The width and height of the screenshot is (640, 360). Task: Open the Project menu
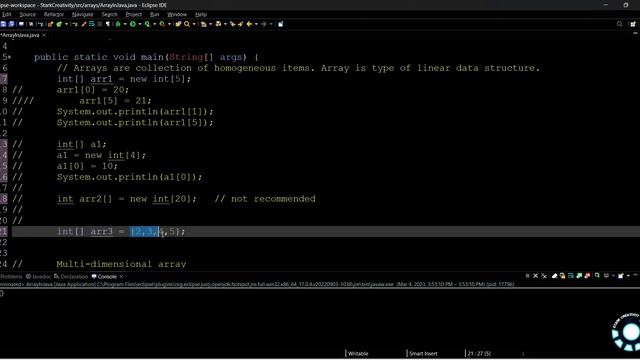(x=133, y=14)
